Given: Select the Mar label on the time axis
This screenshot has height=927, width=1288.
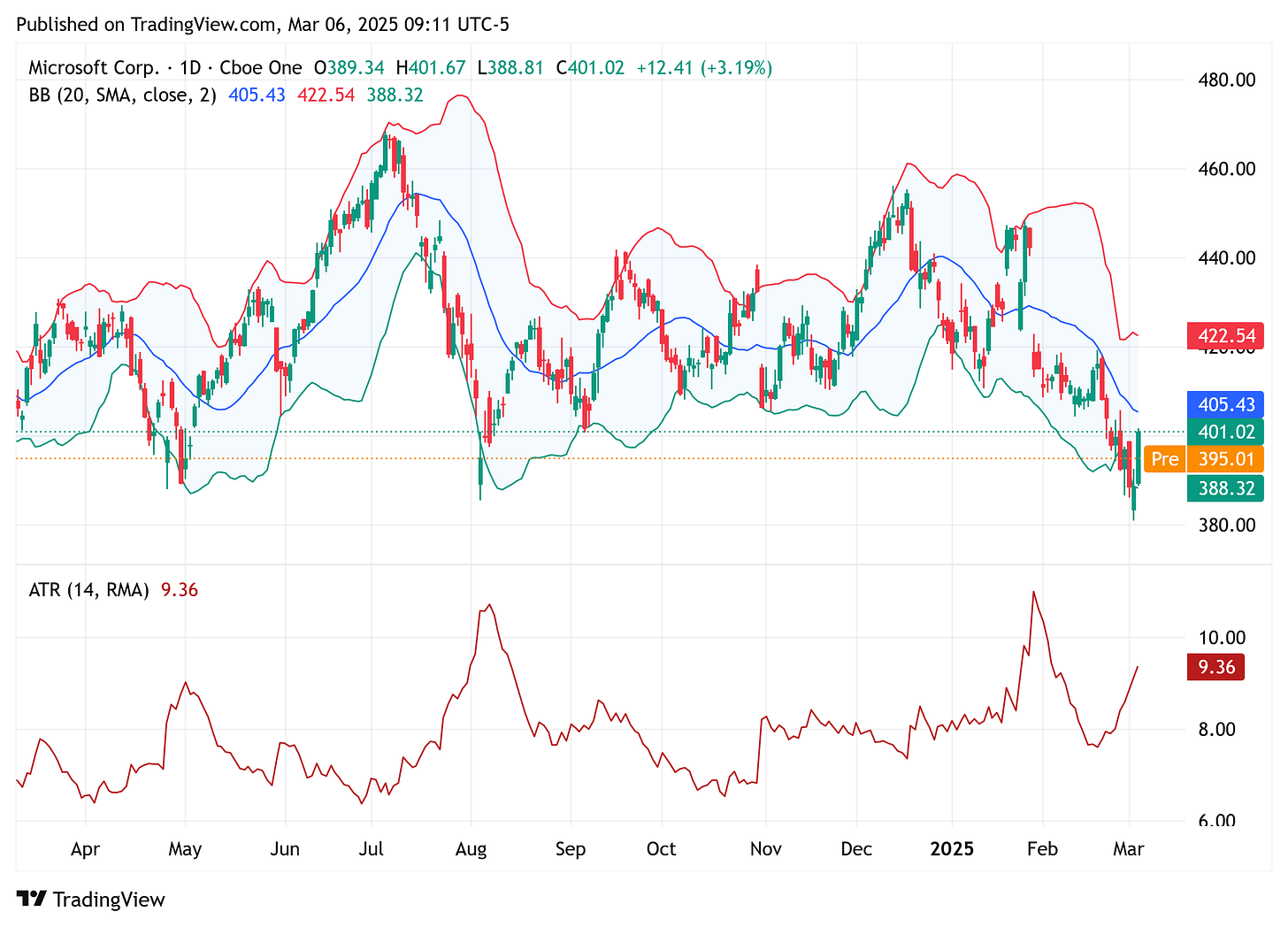Looking at the screenshot, I should [x=1130, y=849].
